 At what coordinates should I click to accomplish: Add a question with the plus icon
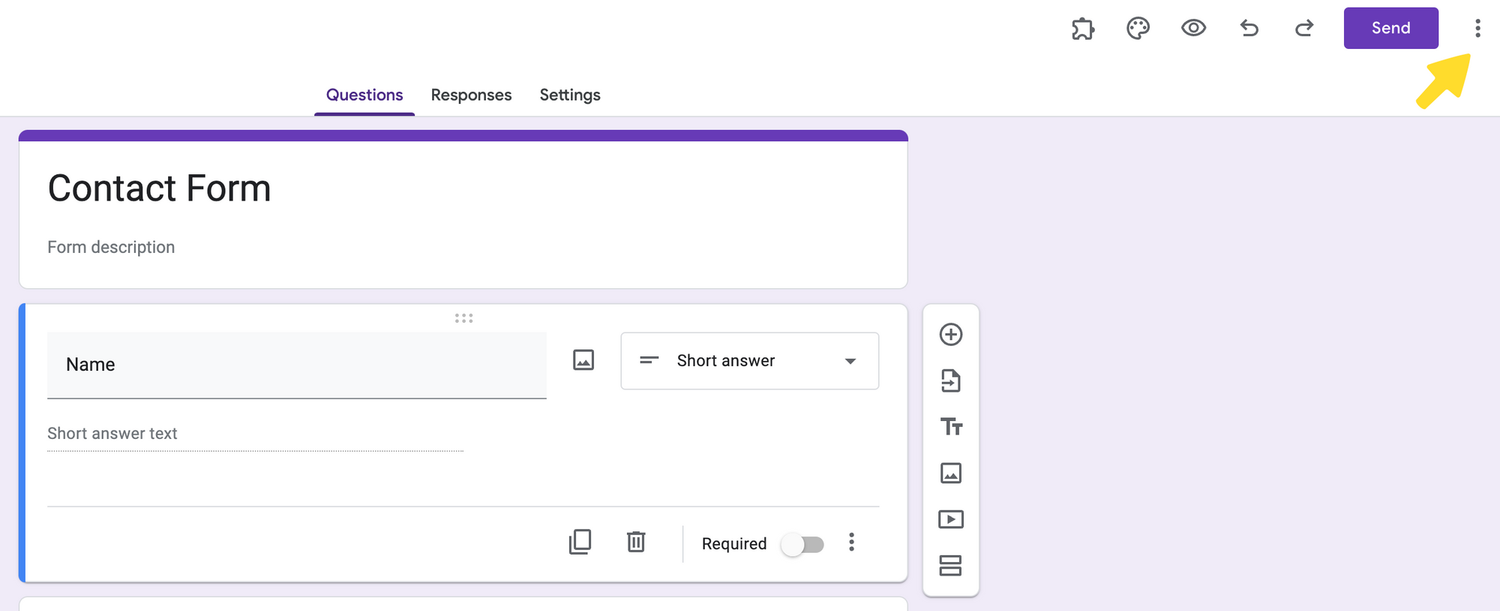click(951, 334)
